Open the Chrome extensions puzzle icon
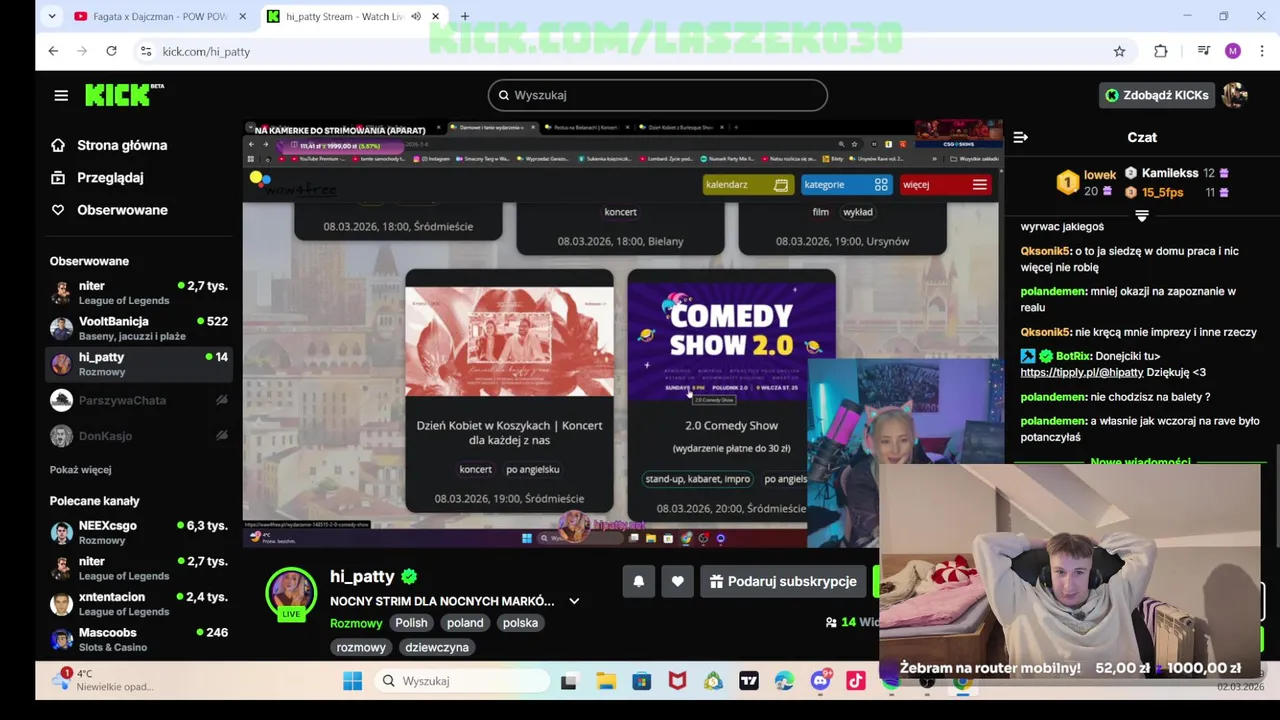 1160,51
